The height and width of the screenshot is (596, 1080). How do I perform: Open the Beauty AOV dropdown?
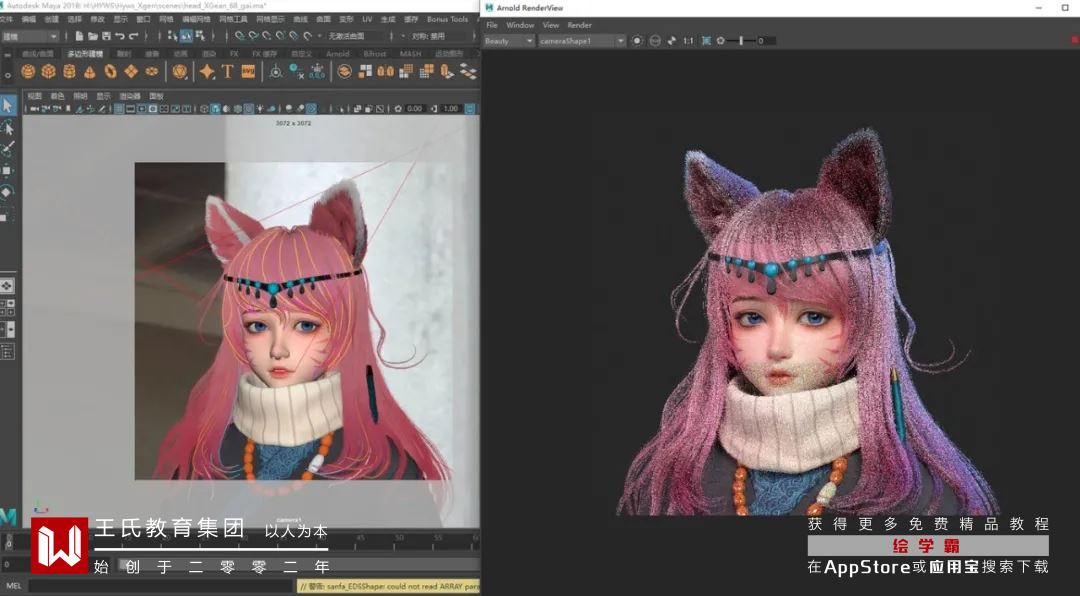[x=509, y=41]
